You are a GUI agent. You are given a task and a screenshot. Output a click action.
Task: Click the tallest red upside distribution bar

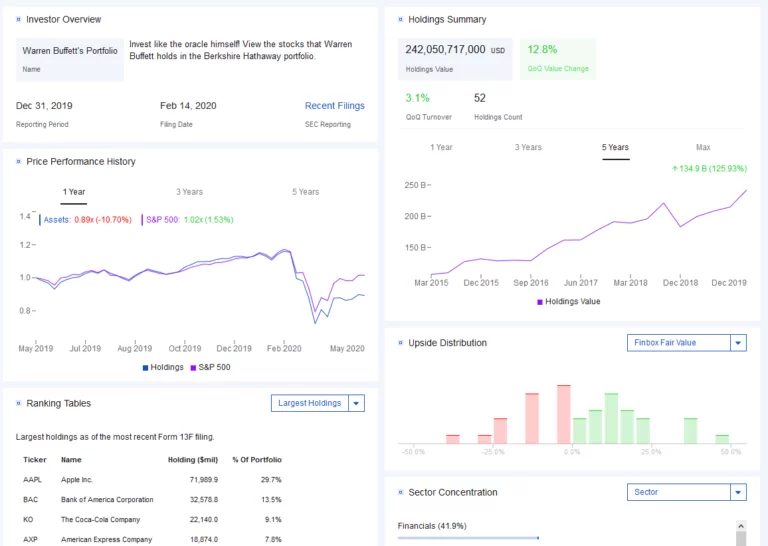click(563, 414)
